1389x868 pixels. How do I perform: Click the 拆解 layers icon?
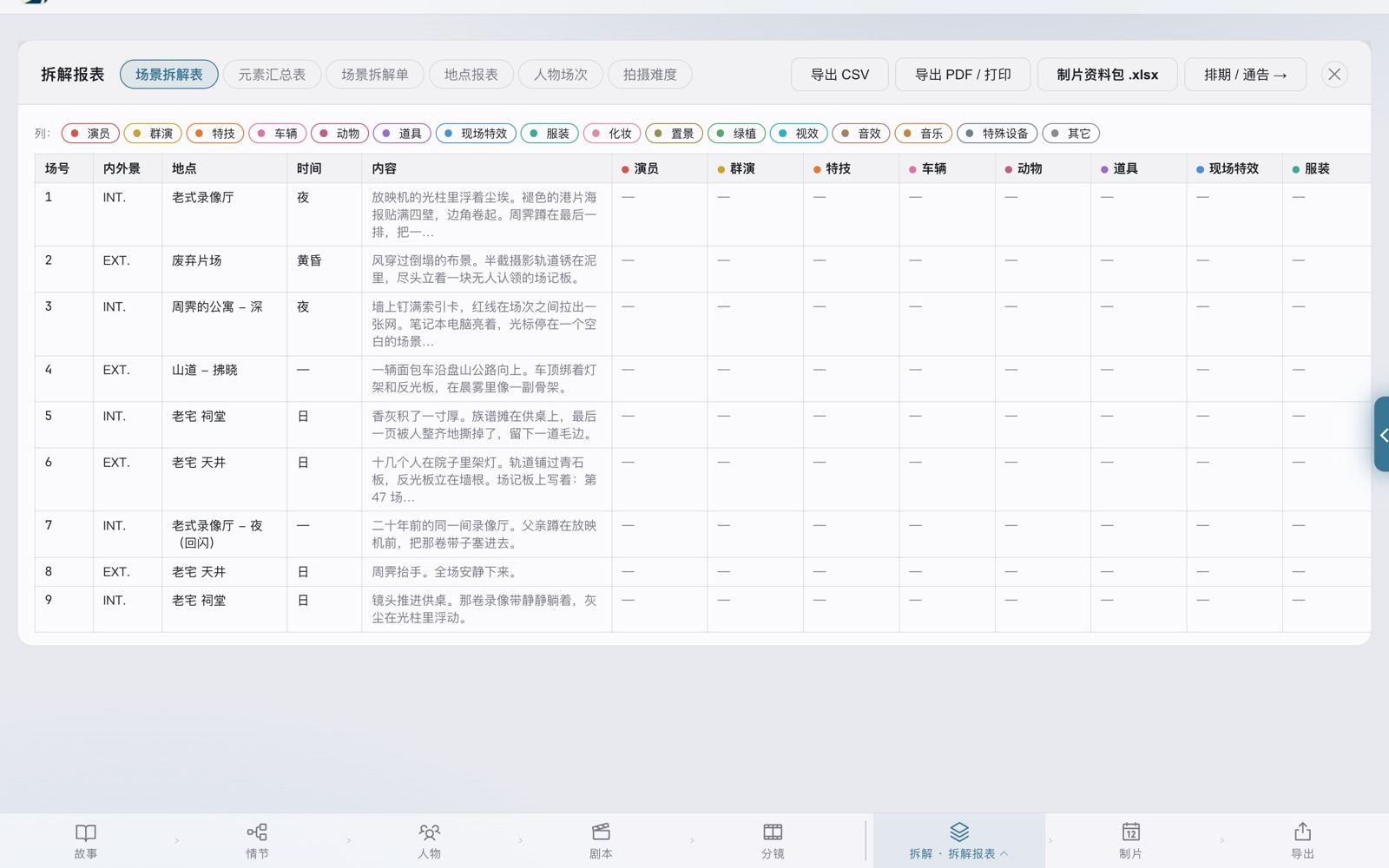pos(959,832)
